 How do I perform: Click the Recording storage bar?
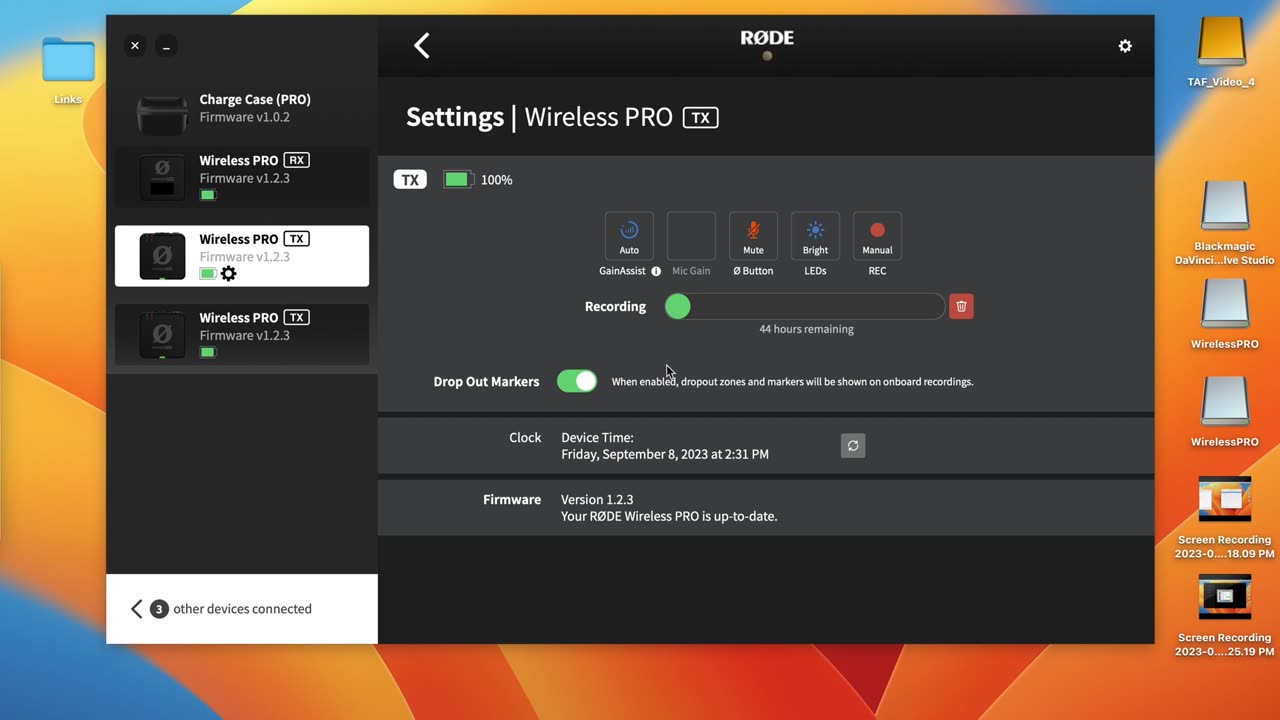[805, 306]
